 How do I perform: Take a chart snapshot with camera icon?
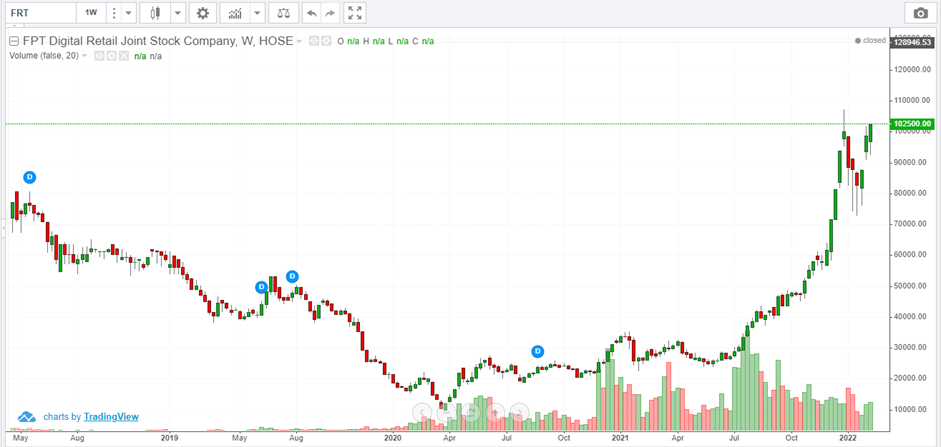(x=920, y=13)
